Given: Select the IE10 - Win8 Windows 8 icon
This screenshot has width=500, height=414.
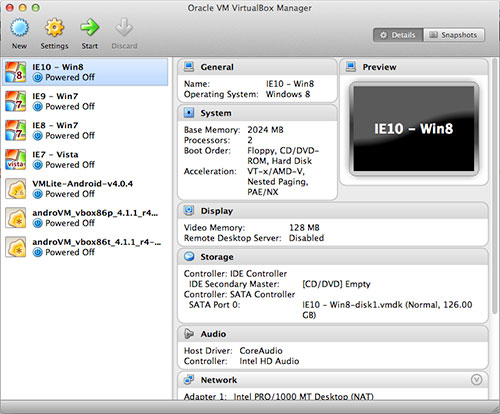Looking at the screenshot, I should click(x=15, y=72).
